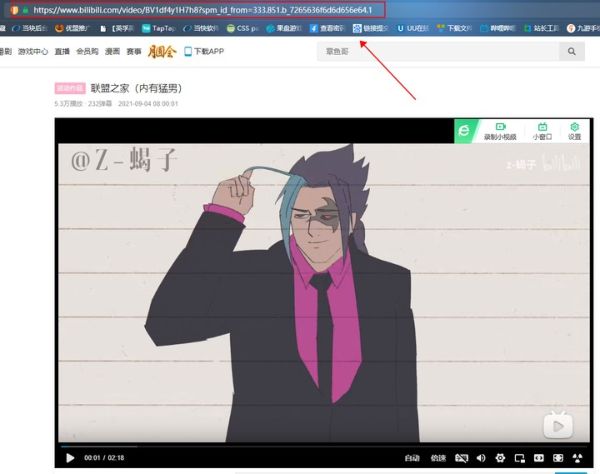
Task: Open the 自动 quality selector
Action: [x=412, y=458]
